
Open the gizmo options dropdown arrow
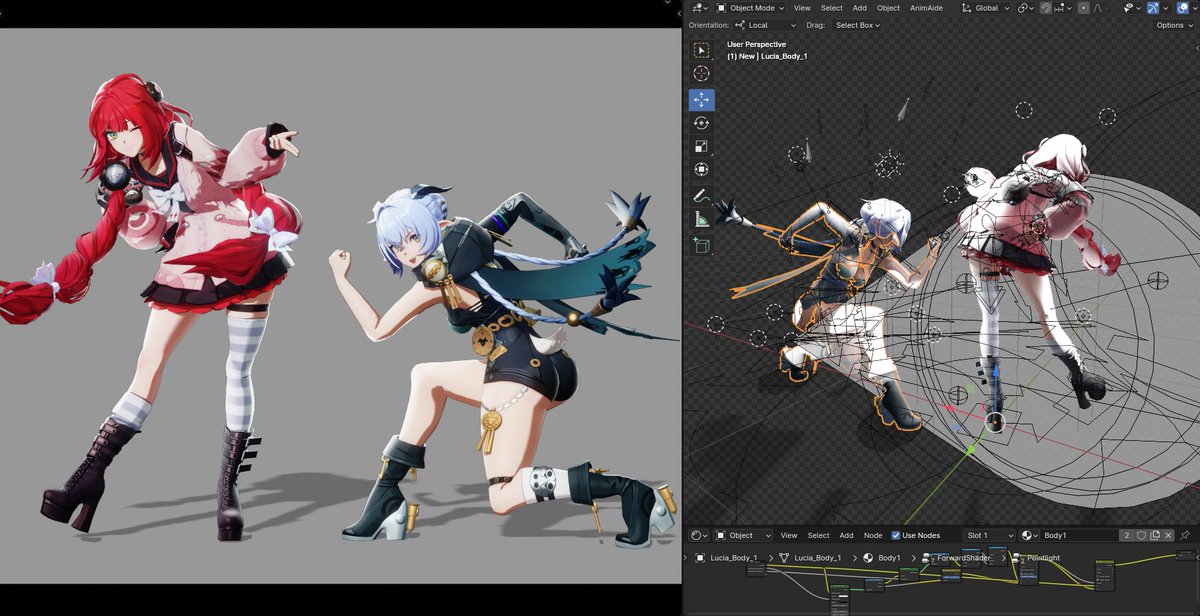(1166, 8)
